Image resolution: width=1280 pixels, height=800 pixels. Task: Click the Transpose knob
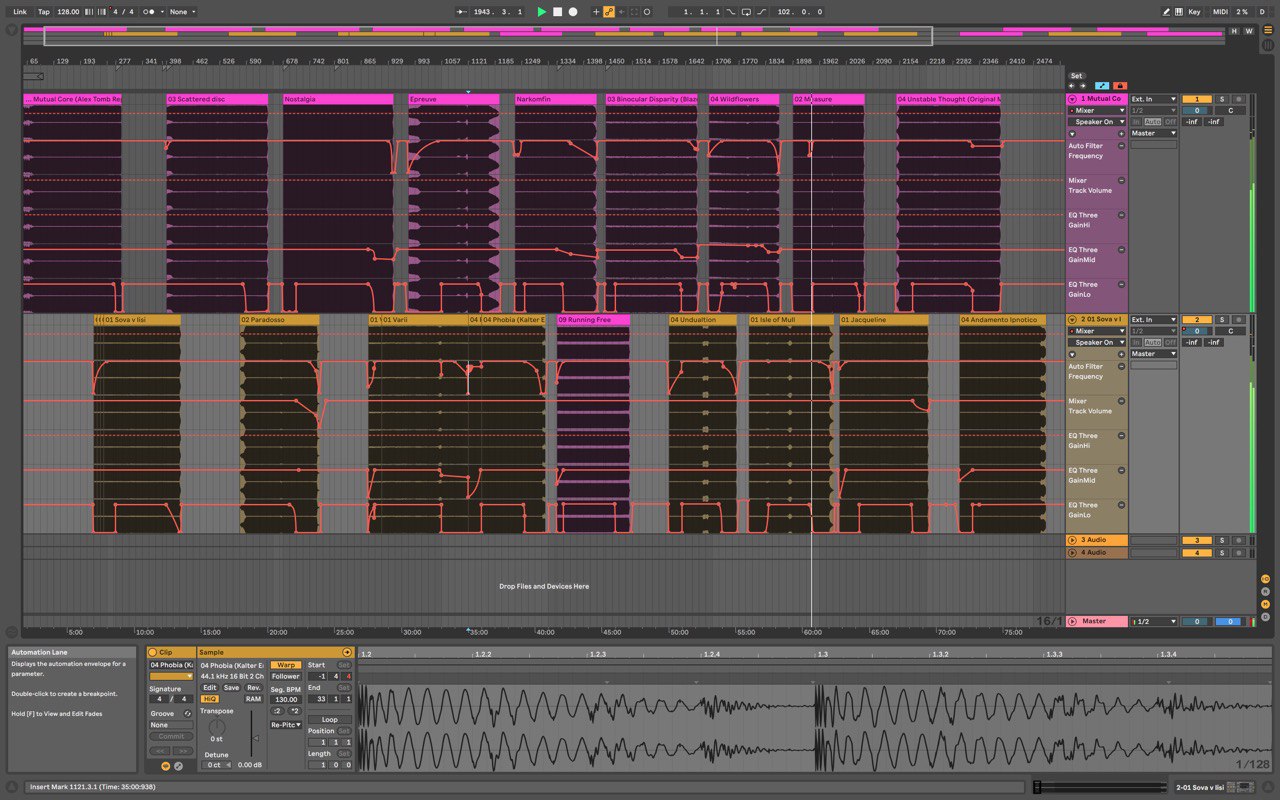[x=217, y=727]
